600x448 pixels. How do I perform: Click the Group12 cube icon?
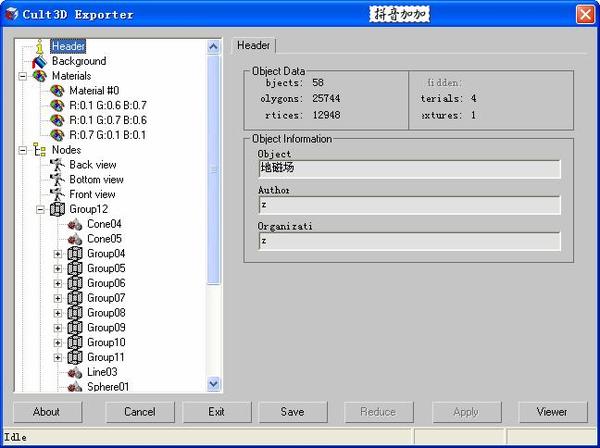tap(57, 209)
